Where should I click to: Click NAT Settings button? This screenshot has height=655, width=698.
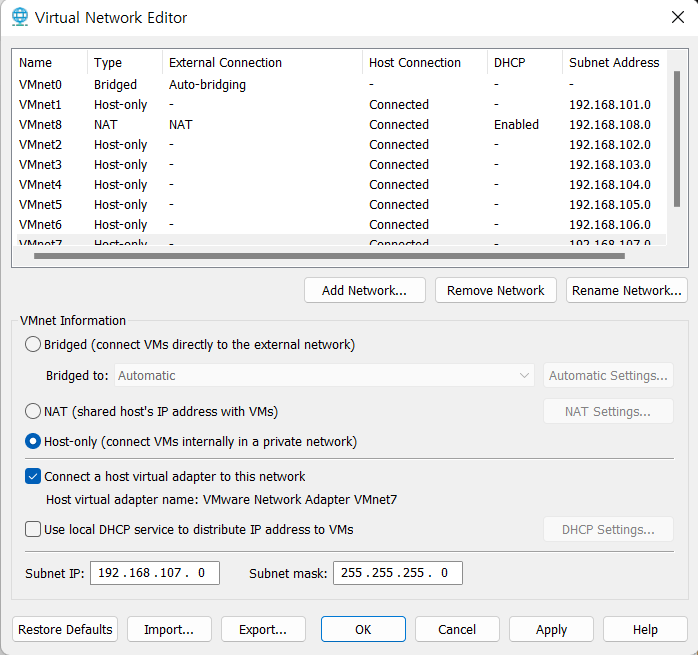(x=608, y=411)
